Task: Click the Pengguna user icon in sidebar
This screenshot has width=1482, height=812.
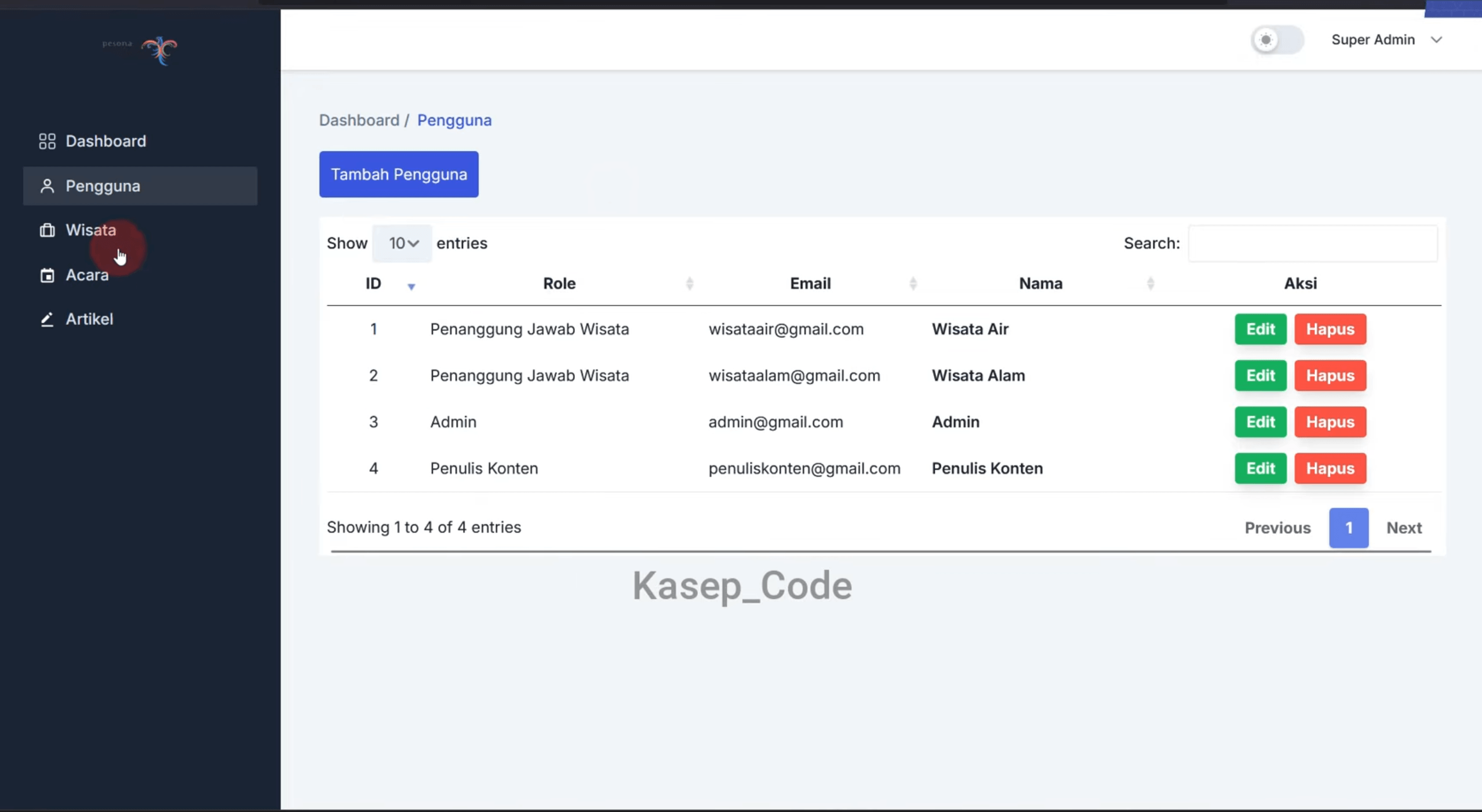Action: (x=47, y=186)
